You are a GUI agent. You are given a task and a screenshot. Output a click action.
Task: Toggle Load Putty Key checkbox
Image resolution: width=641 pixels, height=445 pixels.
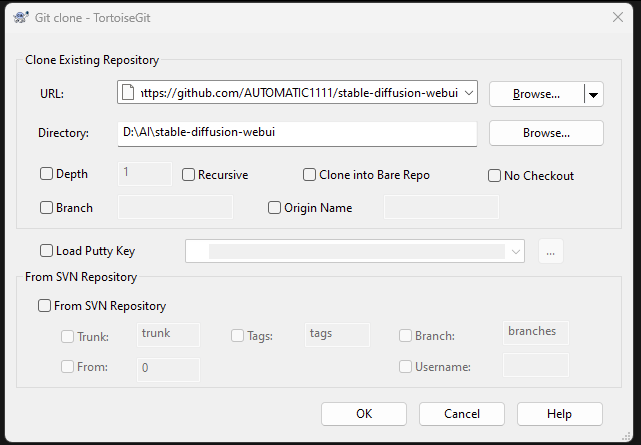pos(47,251)
